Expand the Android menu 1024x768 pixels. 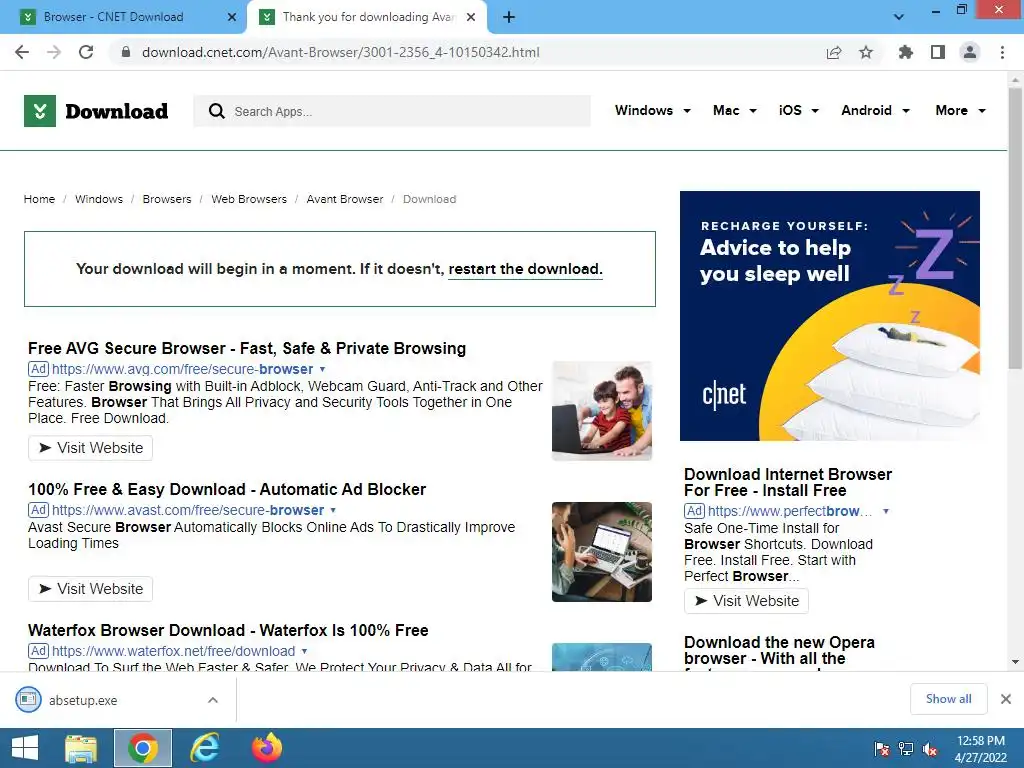(875, 110)
